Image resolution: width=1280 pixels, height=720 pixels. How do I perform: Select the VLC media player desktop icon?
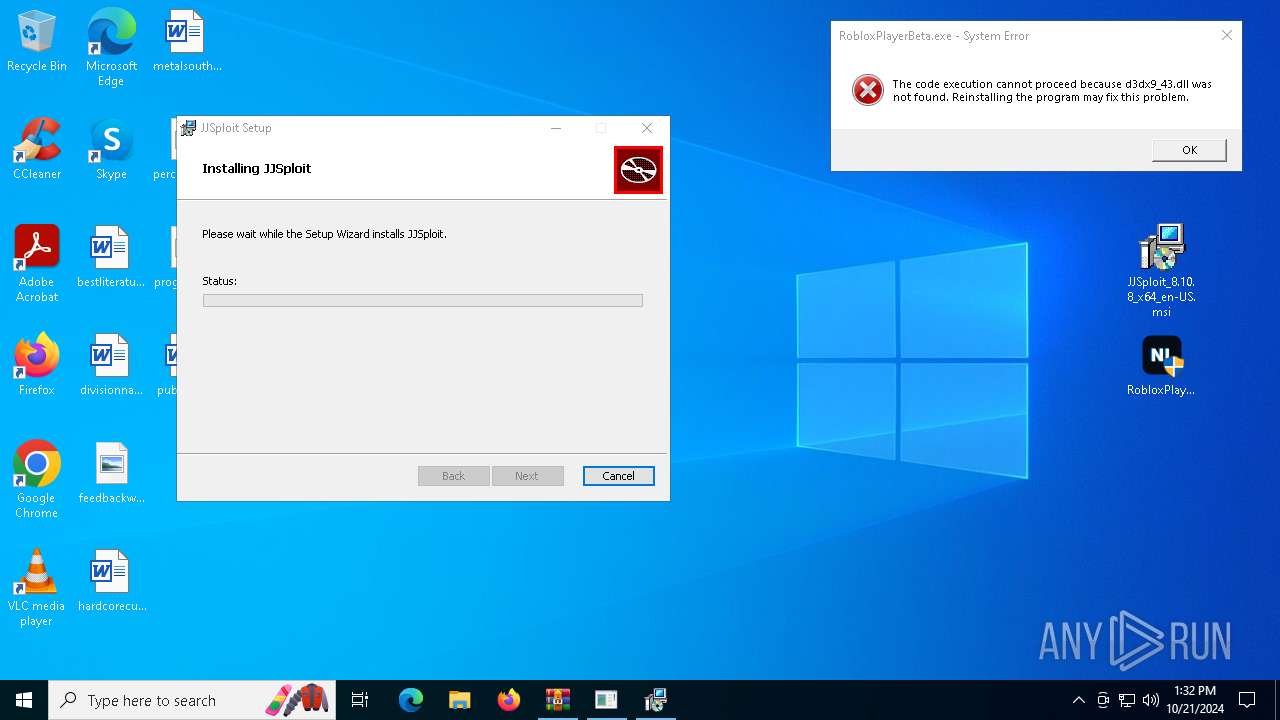coord(36,588)
